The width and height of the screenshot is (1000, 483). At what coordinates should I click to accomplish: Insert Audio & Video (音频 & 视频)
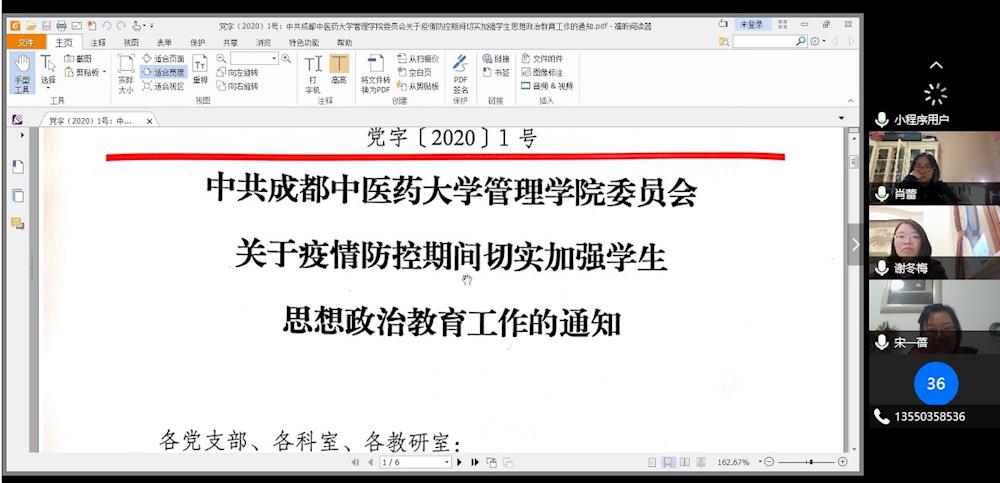[547, 85]
